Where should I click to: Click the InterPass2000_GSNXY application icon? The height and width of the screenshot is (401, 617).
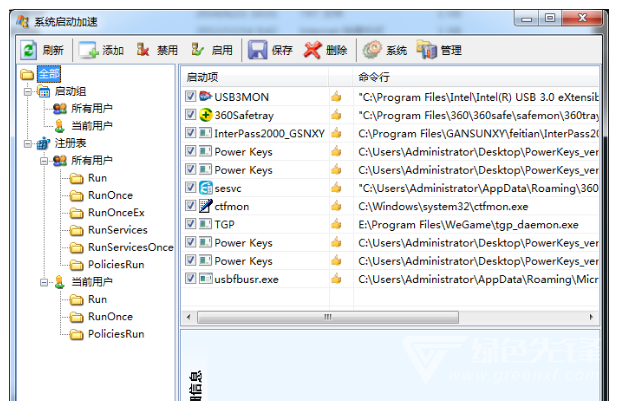pyautogui.click(x=205, y=133)
